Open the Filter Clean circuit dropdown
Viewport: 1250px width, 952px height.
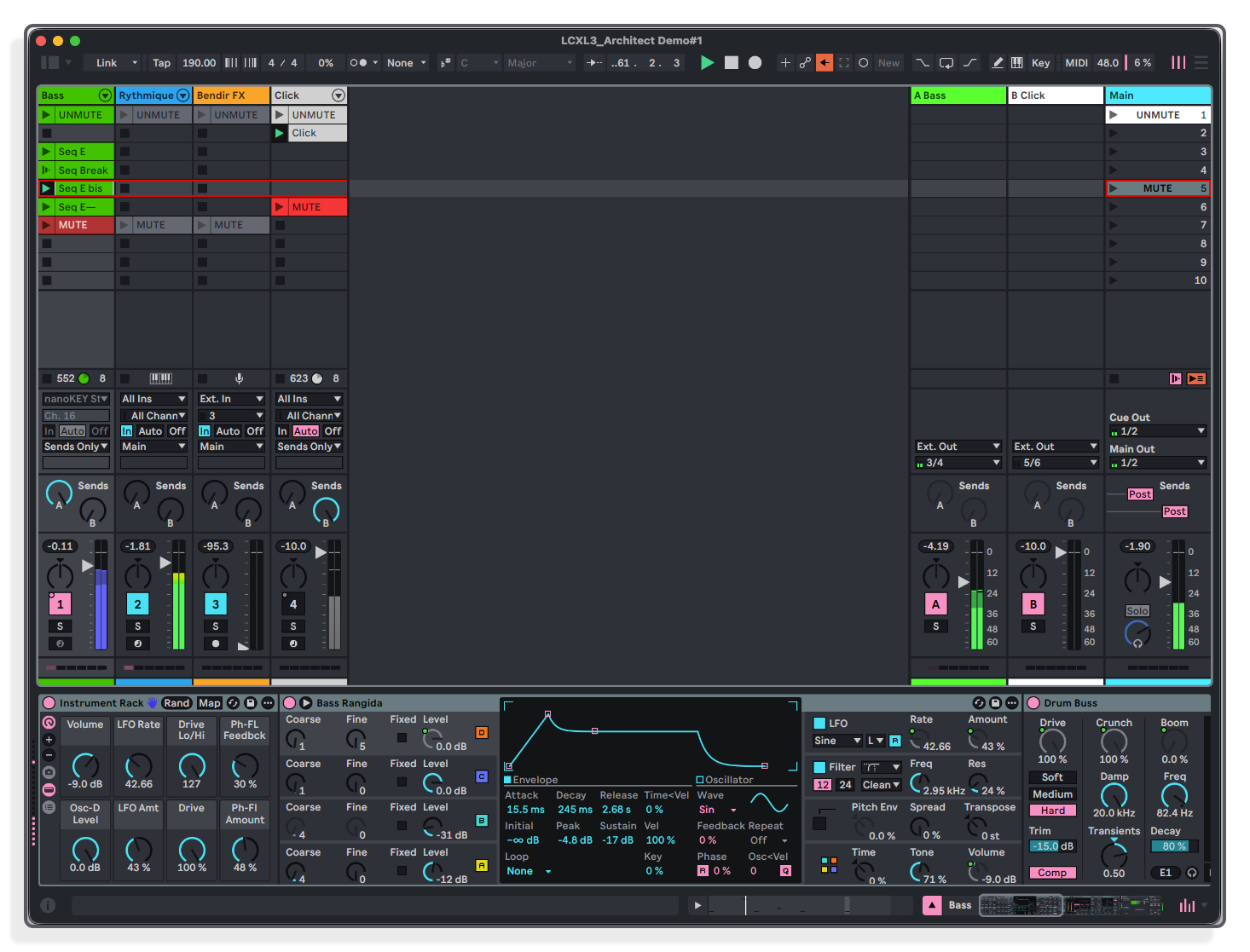tap(881, 785)
